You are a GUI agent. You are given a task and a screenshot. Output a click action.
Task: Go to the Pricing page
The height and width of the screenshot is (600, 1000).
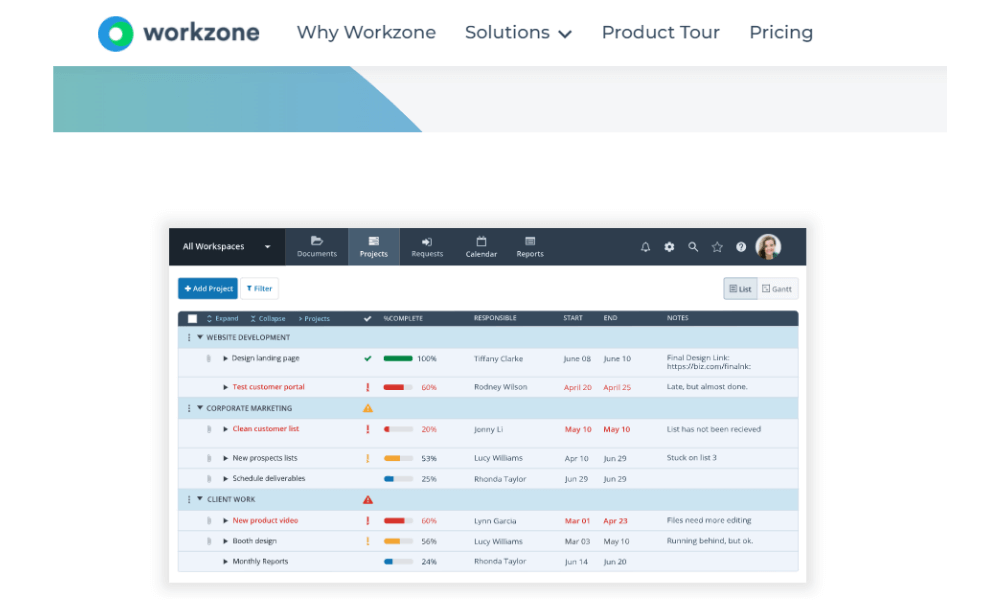pos(781,33)
